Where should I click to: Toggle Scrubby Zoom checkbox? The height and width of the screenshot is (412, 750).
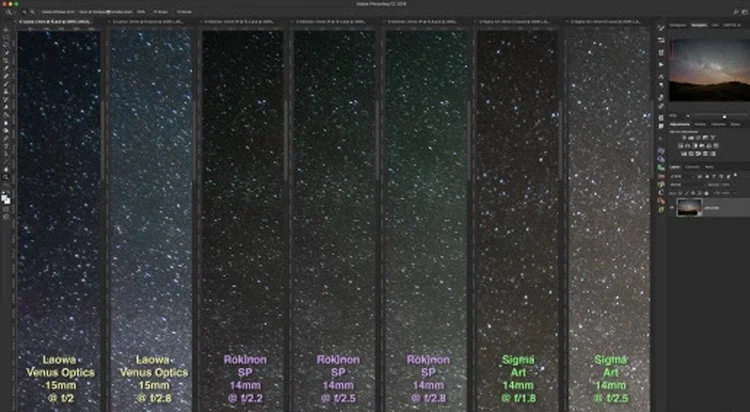[109, 11]
